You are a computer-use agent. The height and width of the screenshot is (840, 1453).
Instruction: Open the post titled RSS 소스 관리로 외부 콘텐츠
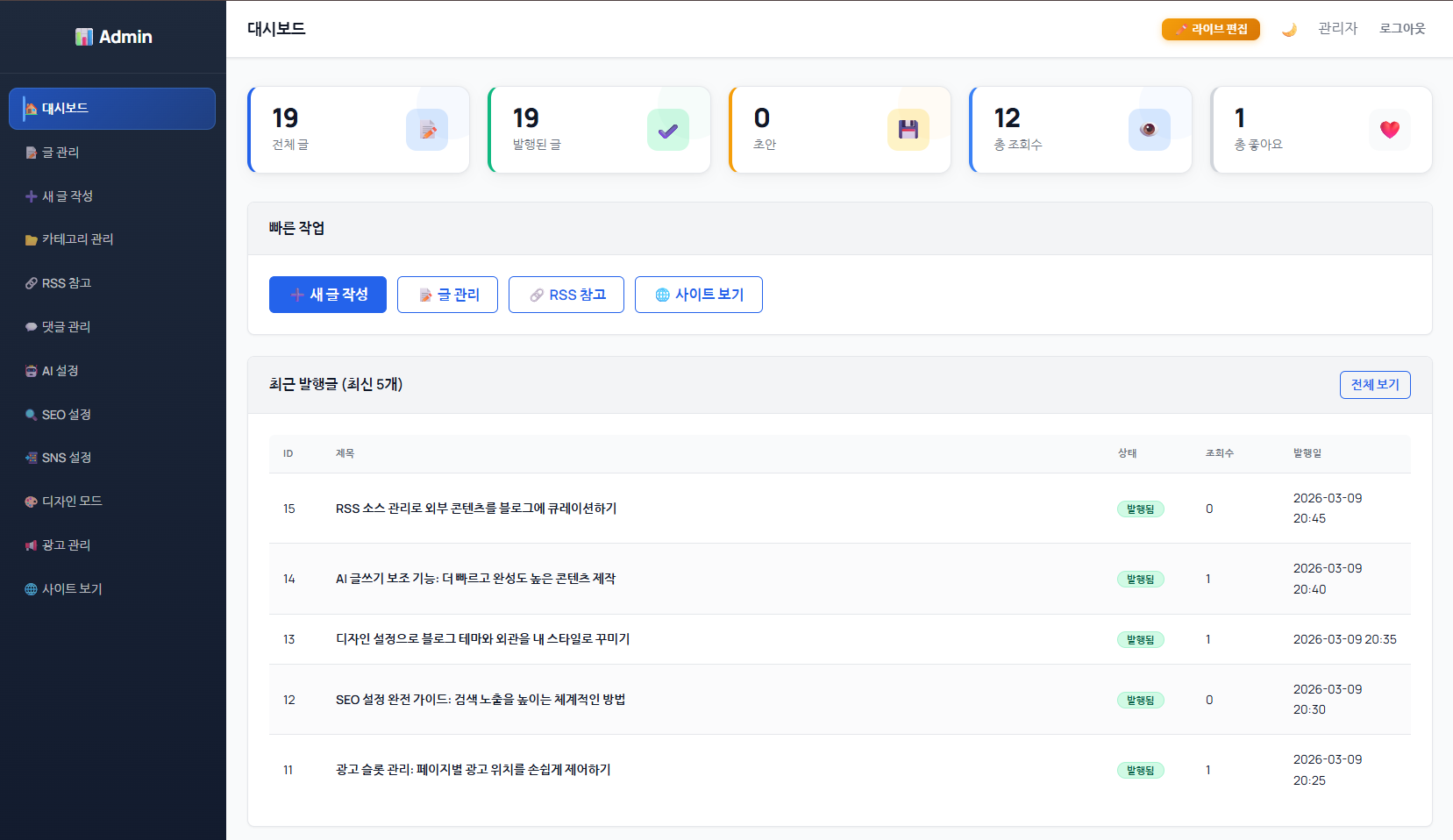[x=476, y=509]
